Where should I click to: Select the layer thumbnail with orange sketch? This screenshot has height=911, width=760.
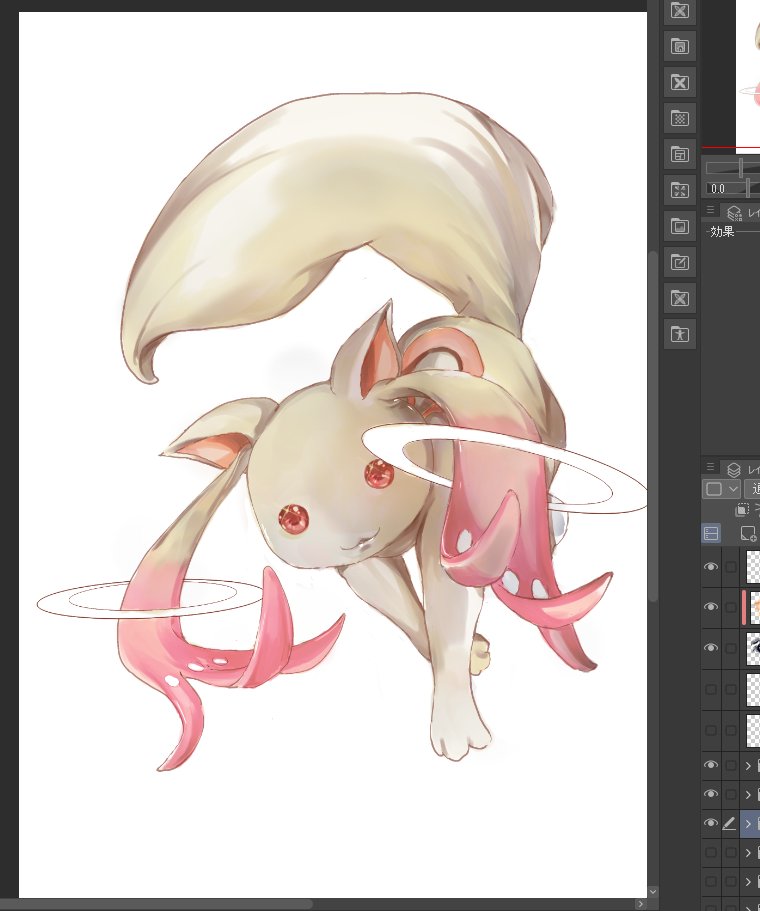pyautogui.click(x=754, y=607)
